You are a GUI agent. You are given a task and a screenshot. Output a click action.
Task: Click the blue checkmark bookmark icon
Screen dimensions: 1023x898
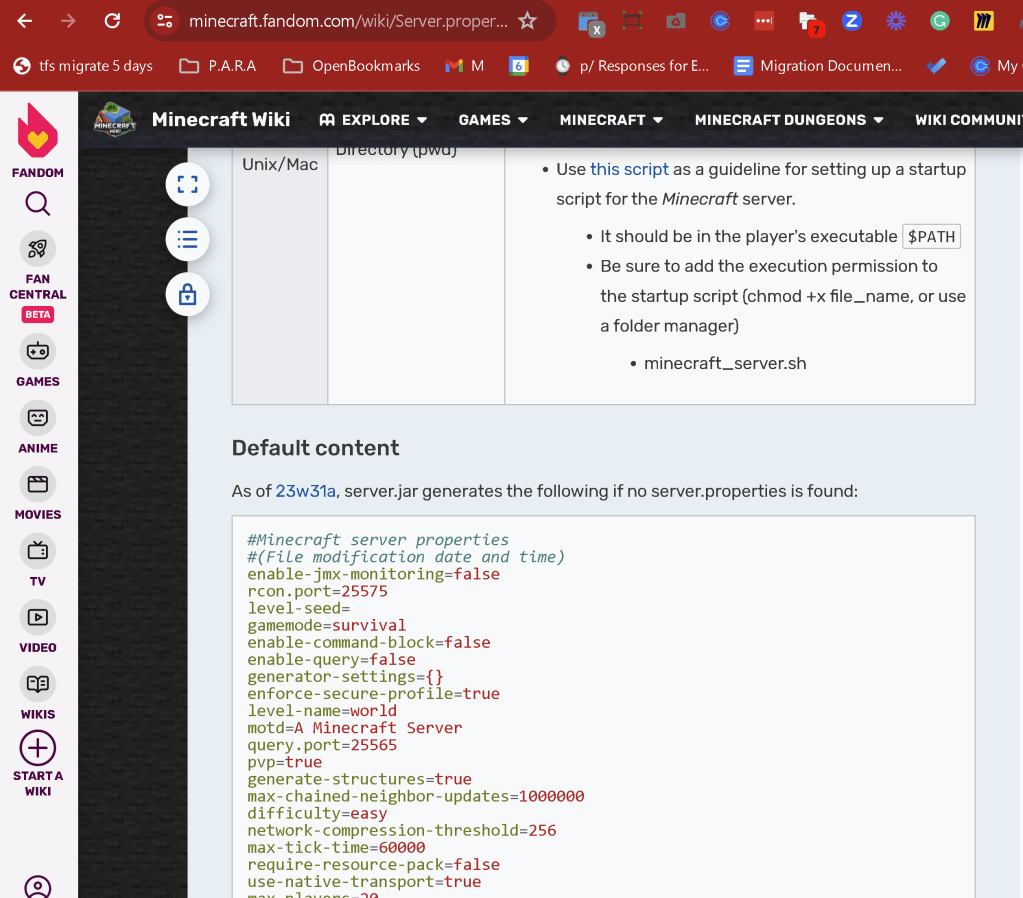pos(936,66)
